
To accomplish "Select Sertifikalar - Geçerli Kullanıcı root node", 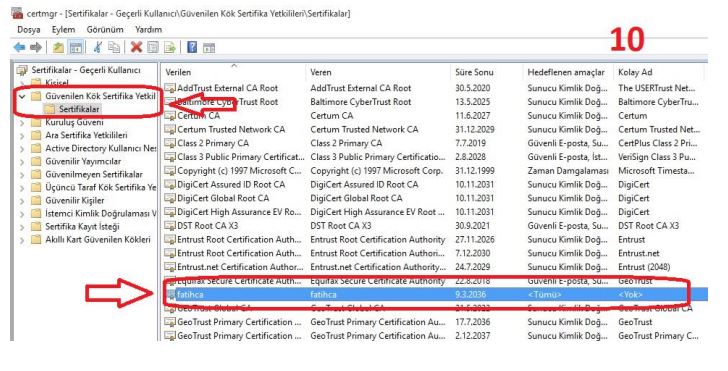I will point(86,70).
